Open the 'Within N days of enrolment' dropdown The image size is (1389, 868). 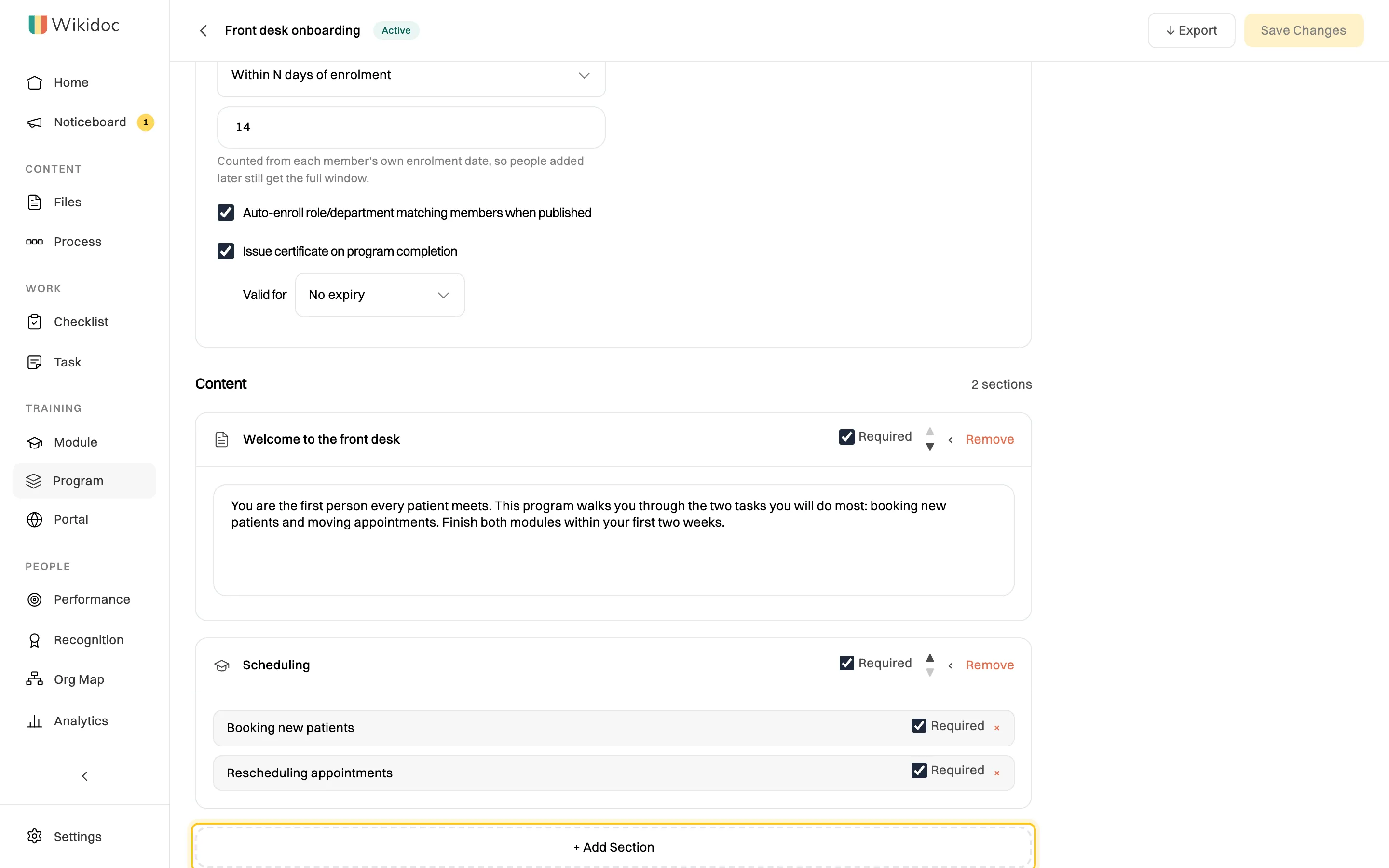(x=411, y=75)
